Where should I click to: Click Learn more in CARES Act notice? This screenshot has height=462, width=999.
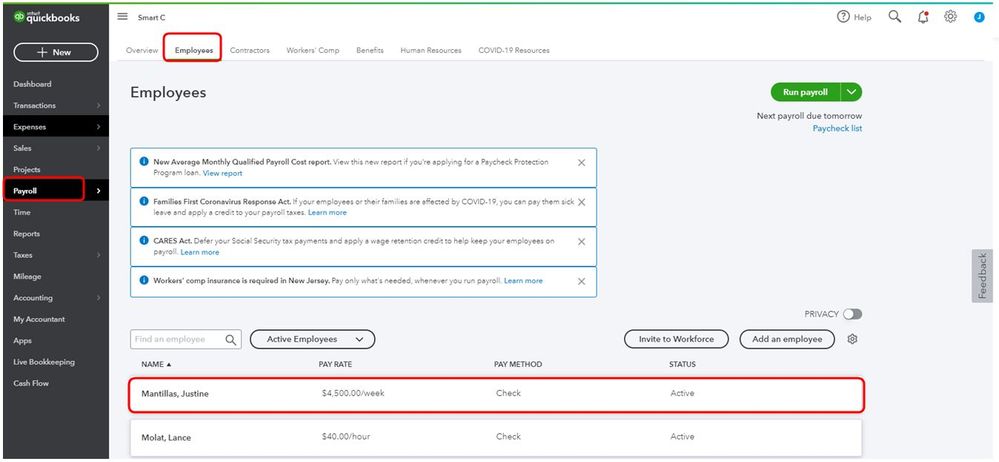tap(199, 252)
